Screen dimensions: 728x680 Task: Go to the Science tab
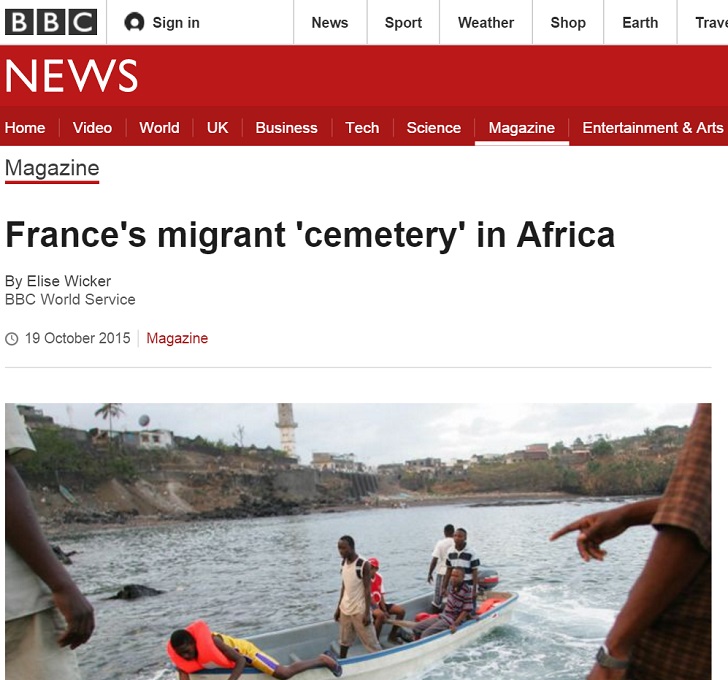(x=434, y=128)
